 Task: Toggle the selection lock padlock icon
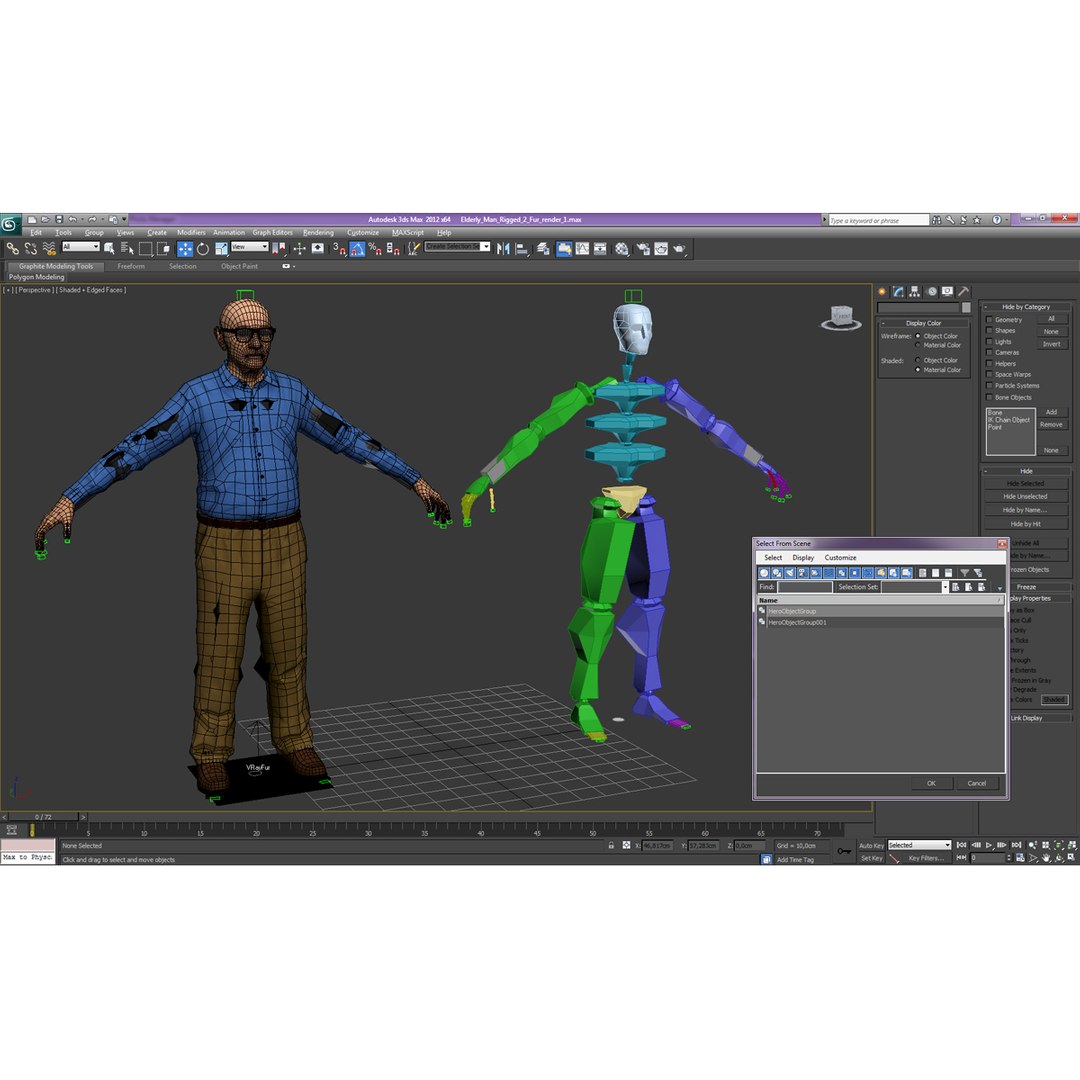point(611,845)
